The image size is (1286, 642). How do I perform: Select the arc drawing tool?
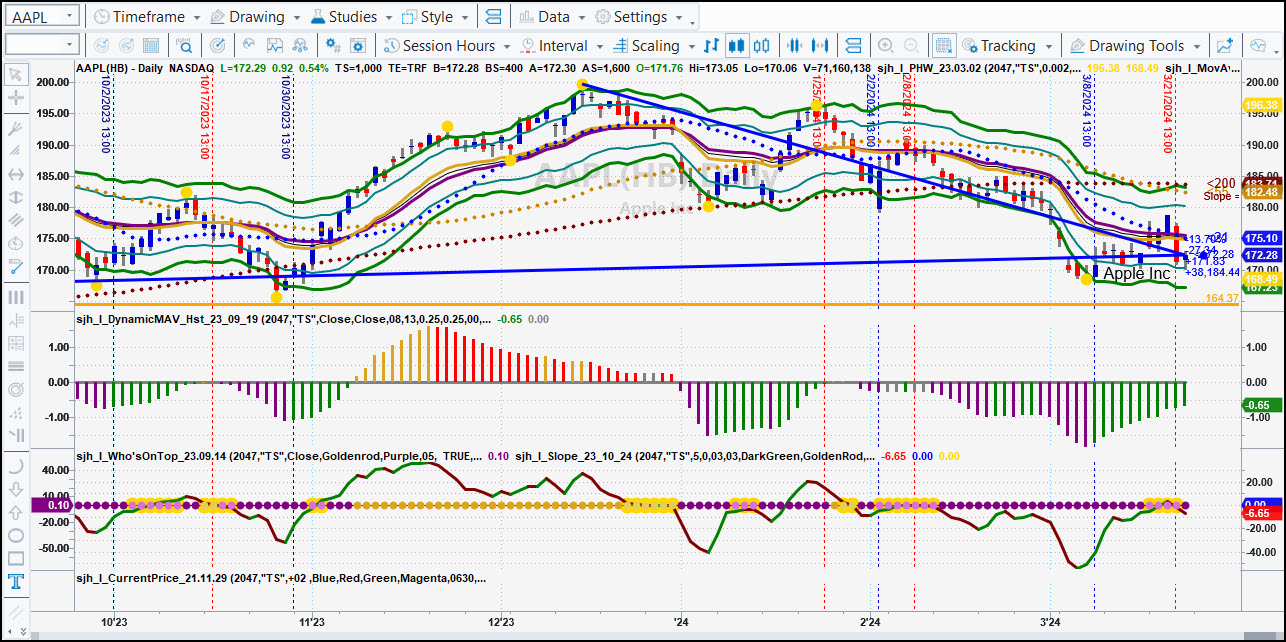tap(16, 466)
